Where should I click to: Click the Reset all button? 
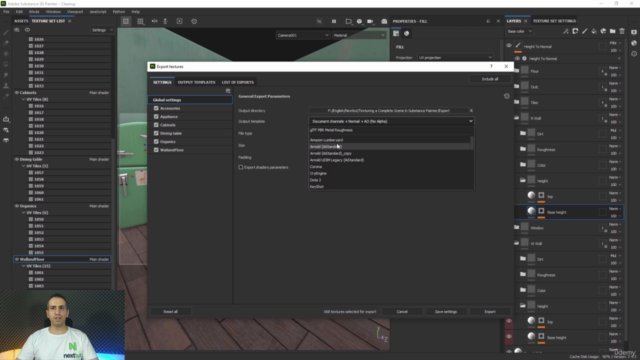[171, 311]
